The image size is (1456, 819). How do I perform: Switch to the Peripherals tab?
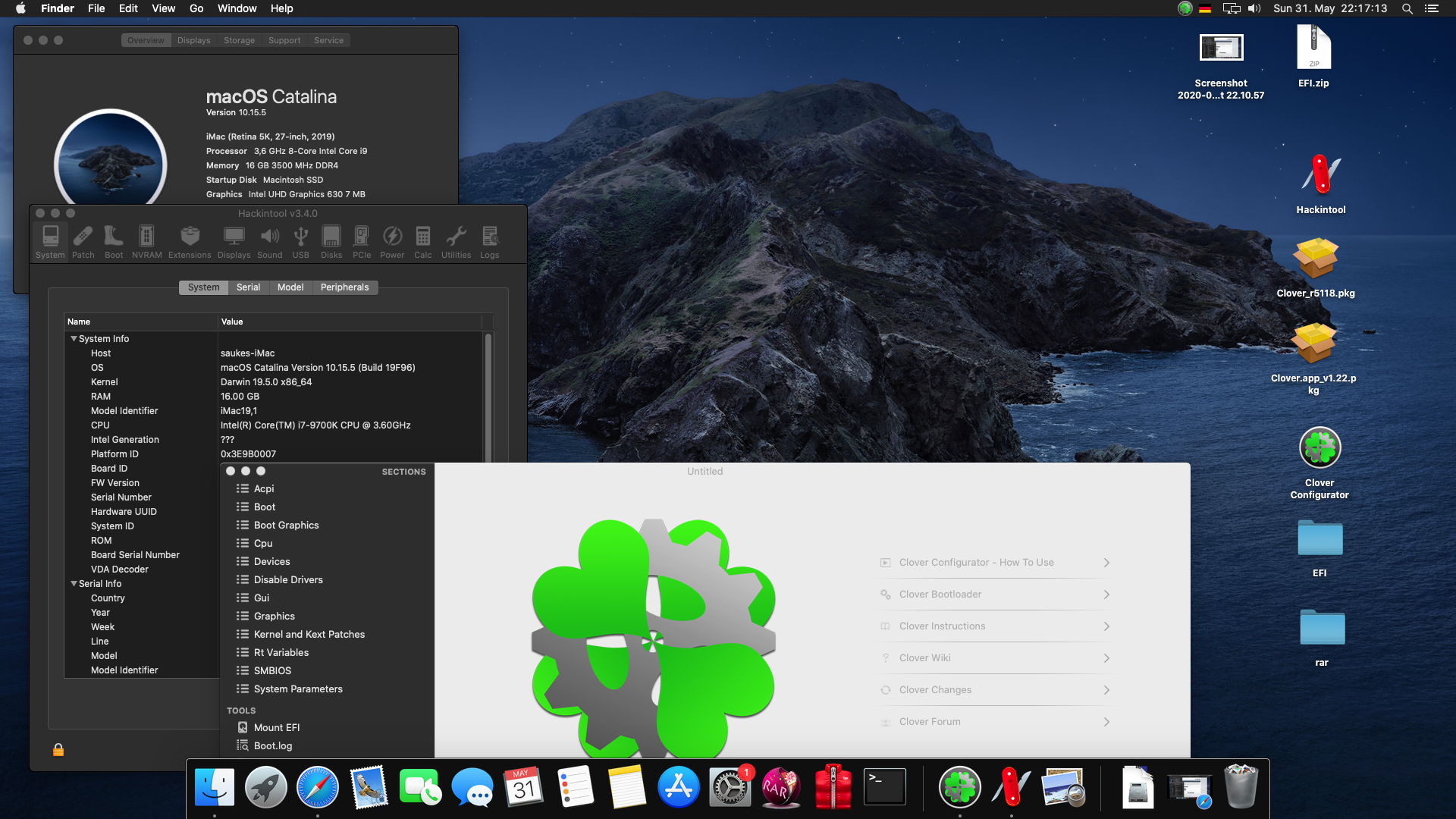point(344,287)
